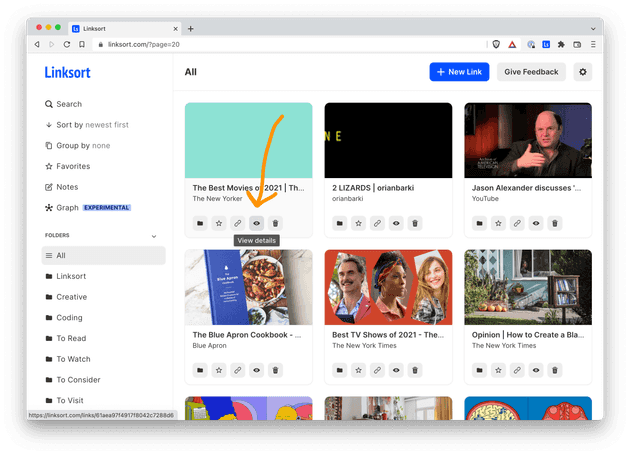Collapse the Folders section chevron
The image size is (630, 455).
pos(154,236)
